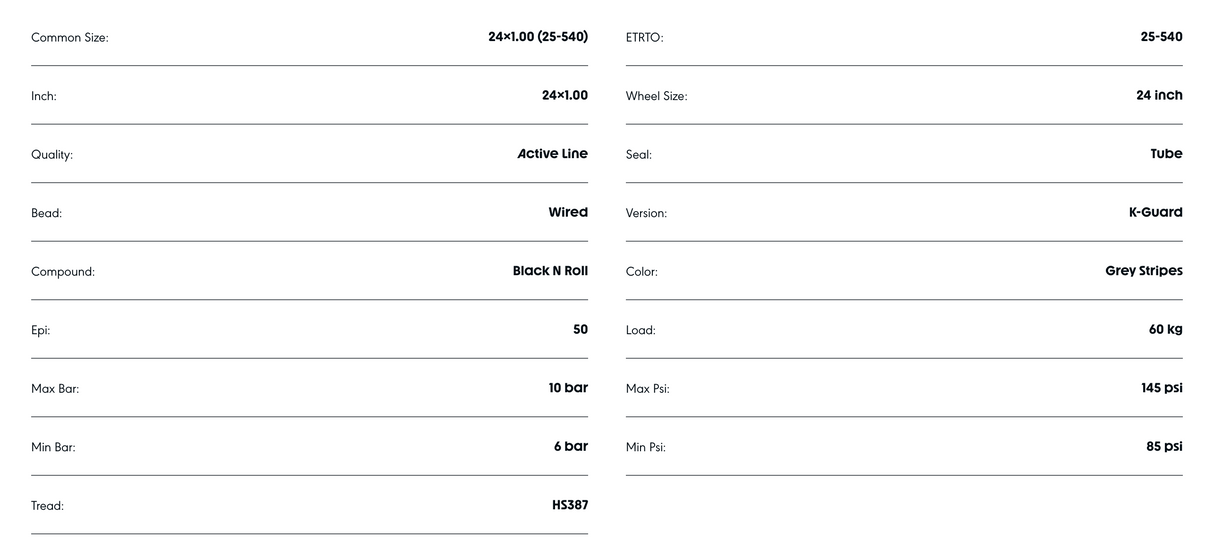Viewport: 1214px width, 540px height.
Task: Click the Bead value Wired
Action: click(x=568, y=212)
